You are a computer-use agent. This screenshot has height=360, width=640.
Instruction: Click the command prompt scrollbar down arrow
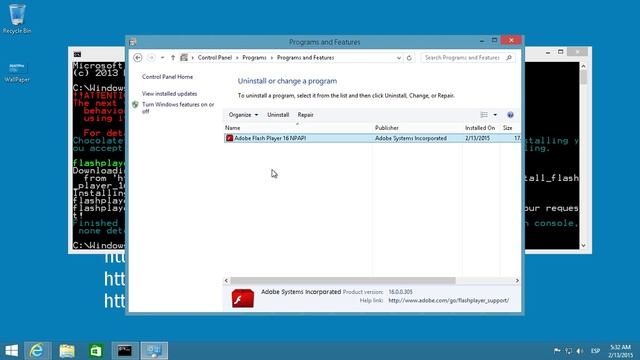click(x=583, y=245)
